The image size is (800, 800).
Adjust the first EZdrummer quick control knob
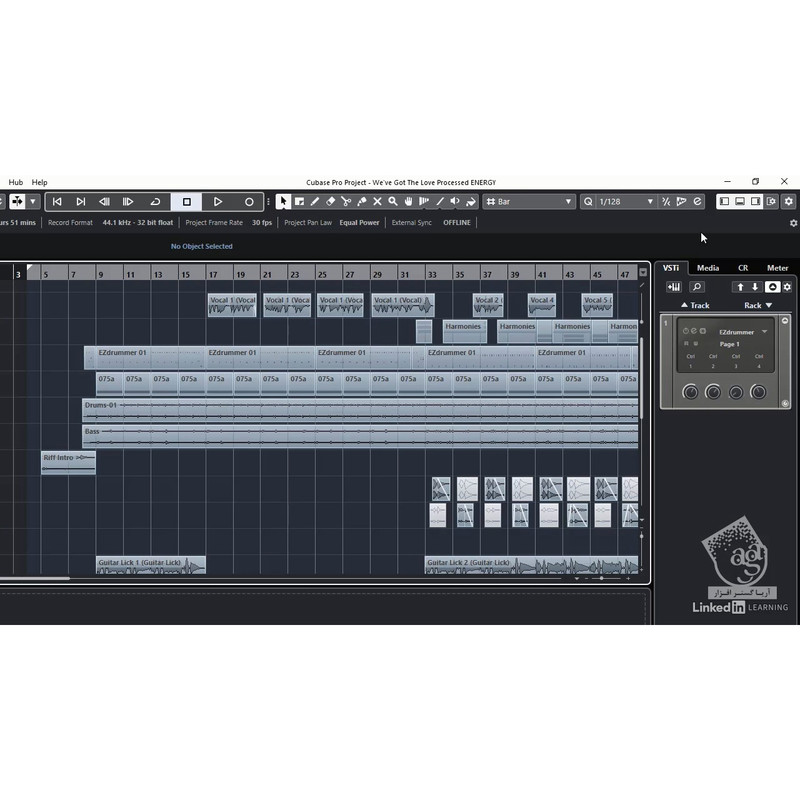pyautogui.click(x=690, y=392)
